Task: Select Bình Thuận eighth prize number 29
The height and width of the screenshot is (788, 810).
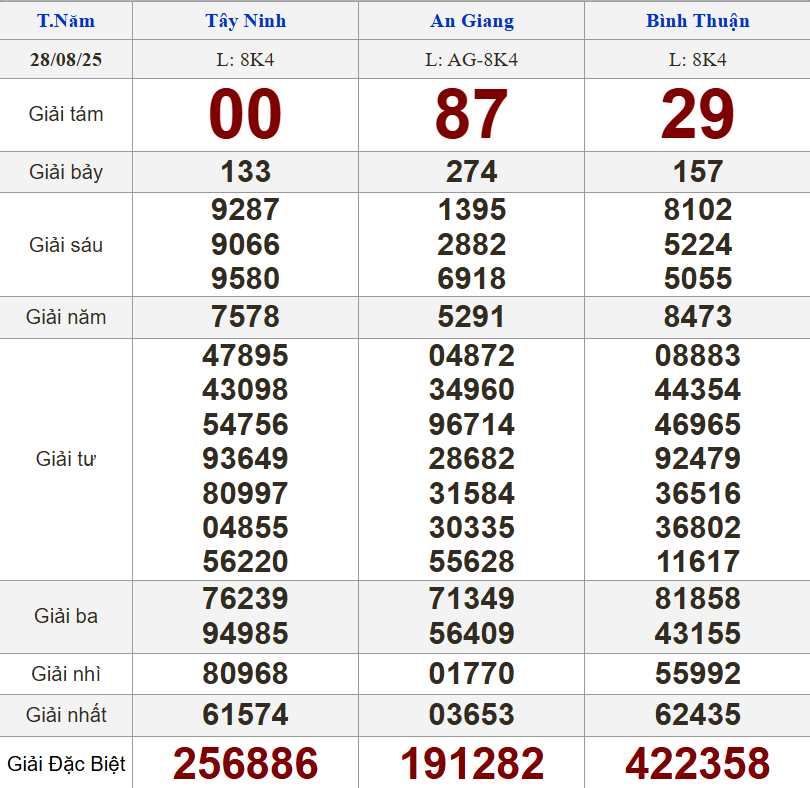Action: pyautogui.click(x=697, y=114)
